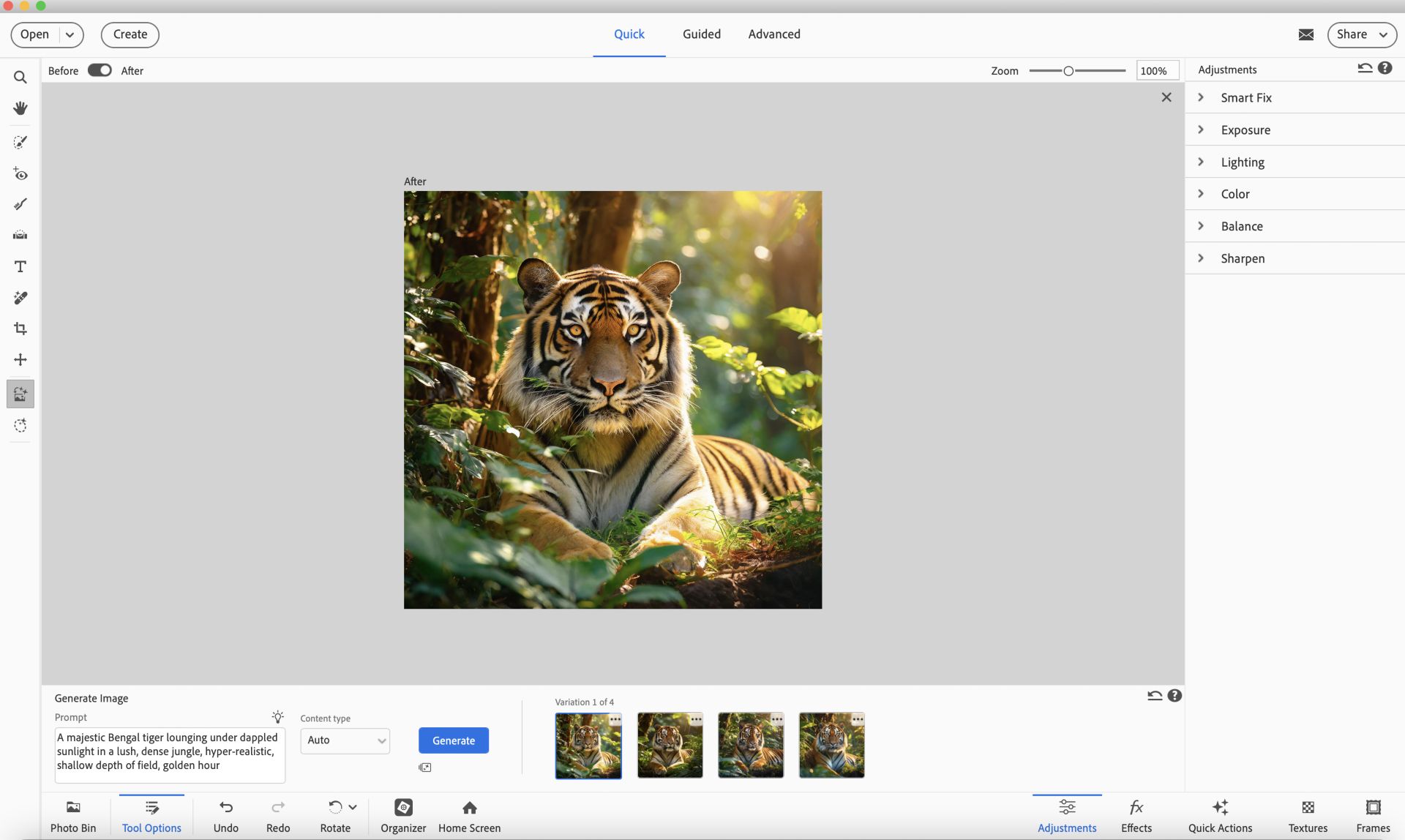Select the Eye tool
The width and height of the screenshot is (1405, 840).
[20, 174]
